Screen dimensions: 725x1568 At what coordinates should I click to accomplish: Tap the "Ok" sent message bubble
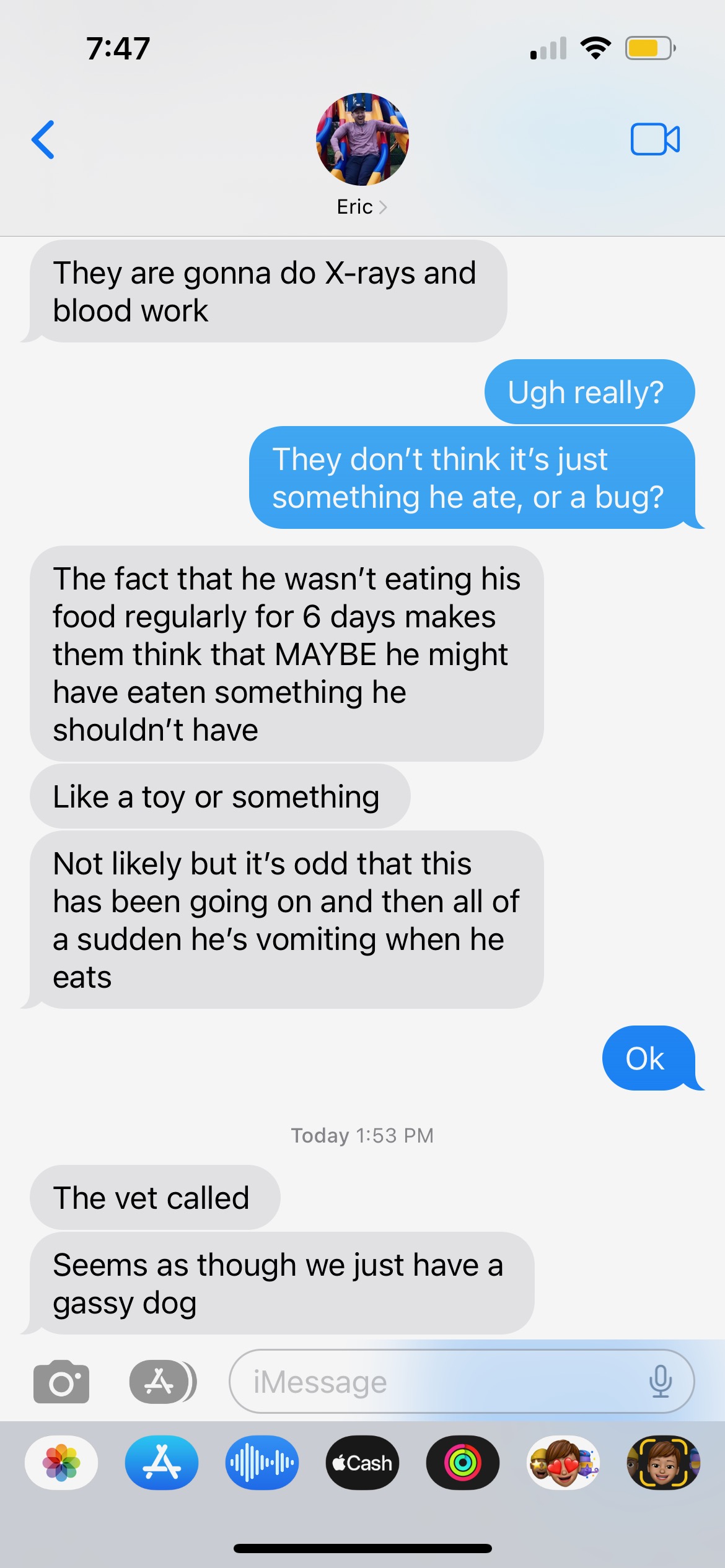[x=649, y=1058]
